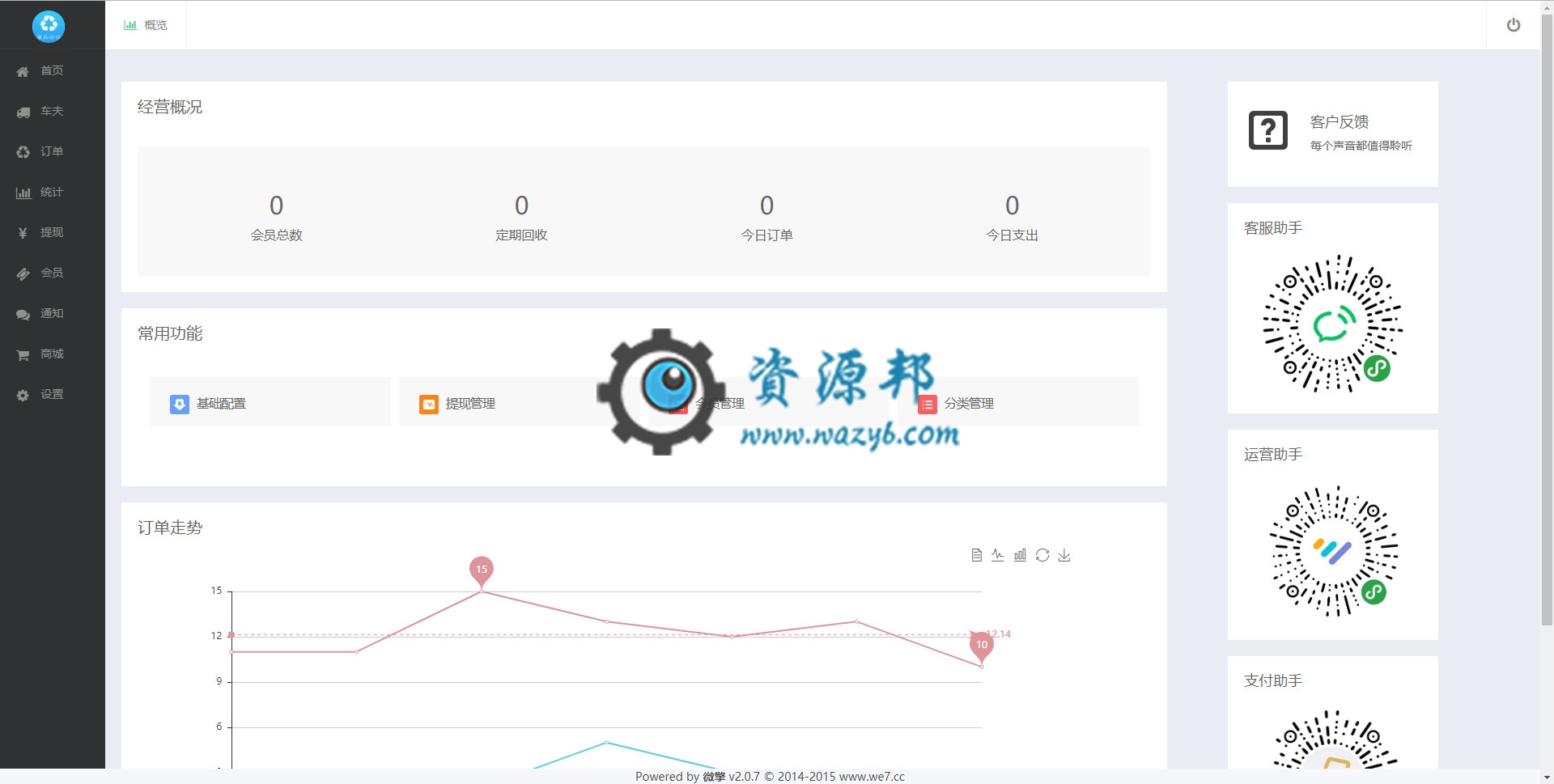Click the gear icon beside 设置
Image resolution: width=1554 pixels, height=784 pixels.
coord(23,395)
